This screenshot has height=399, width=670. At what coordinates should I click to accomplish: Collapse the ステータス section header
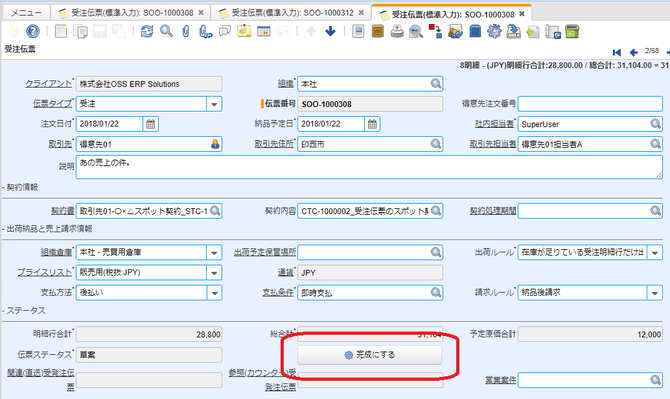24,311
